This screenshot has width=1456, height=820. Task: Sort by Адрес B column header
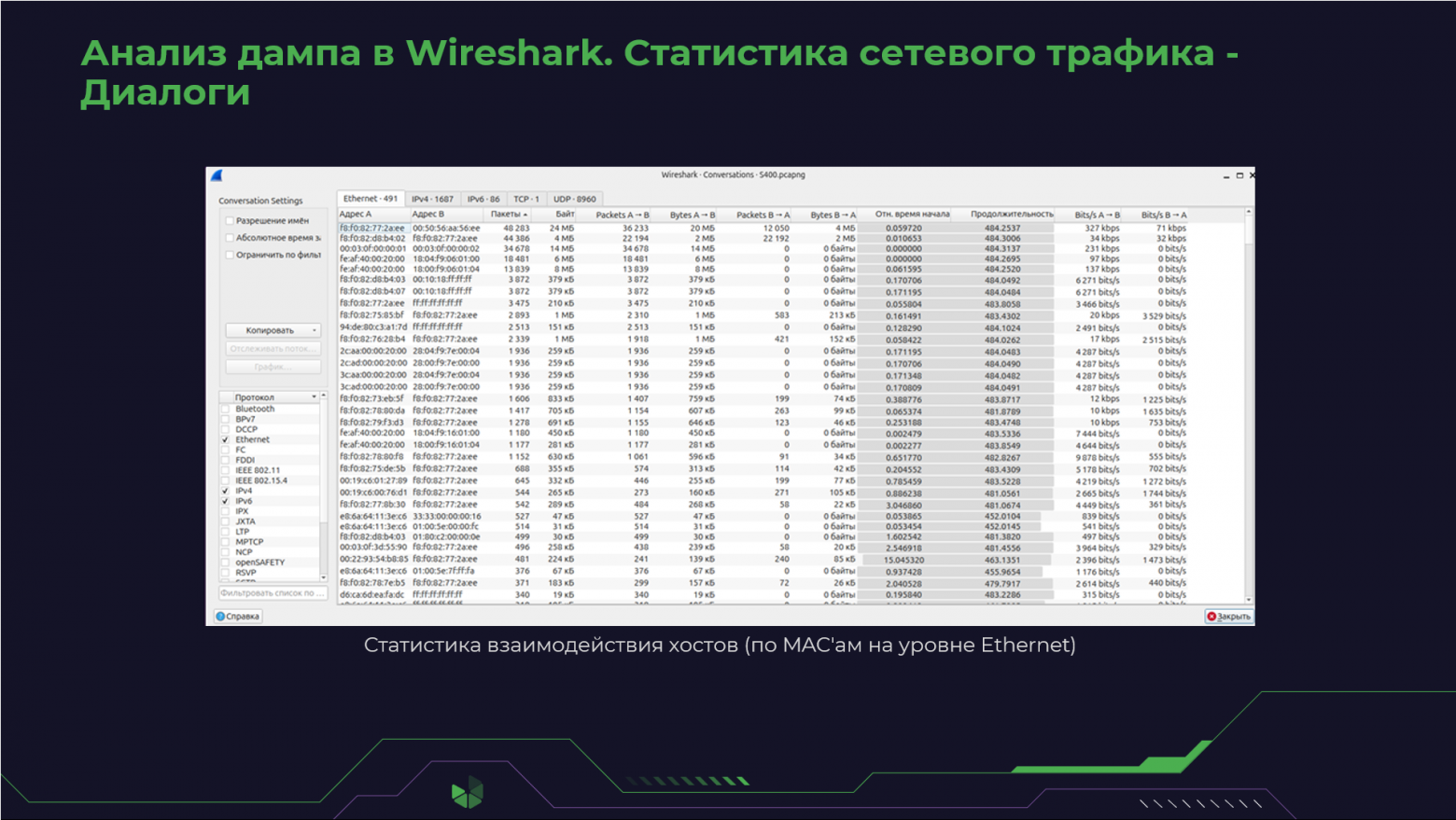(x=447, y=215)
